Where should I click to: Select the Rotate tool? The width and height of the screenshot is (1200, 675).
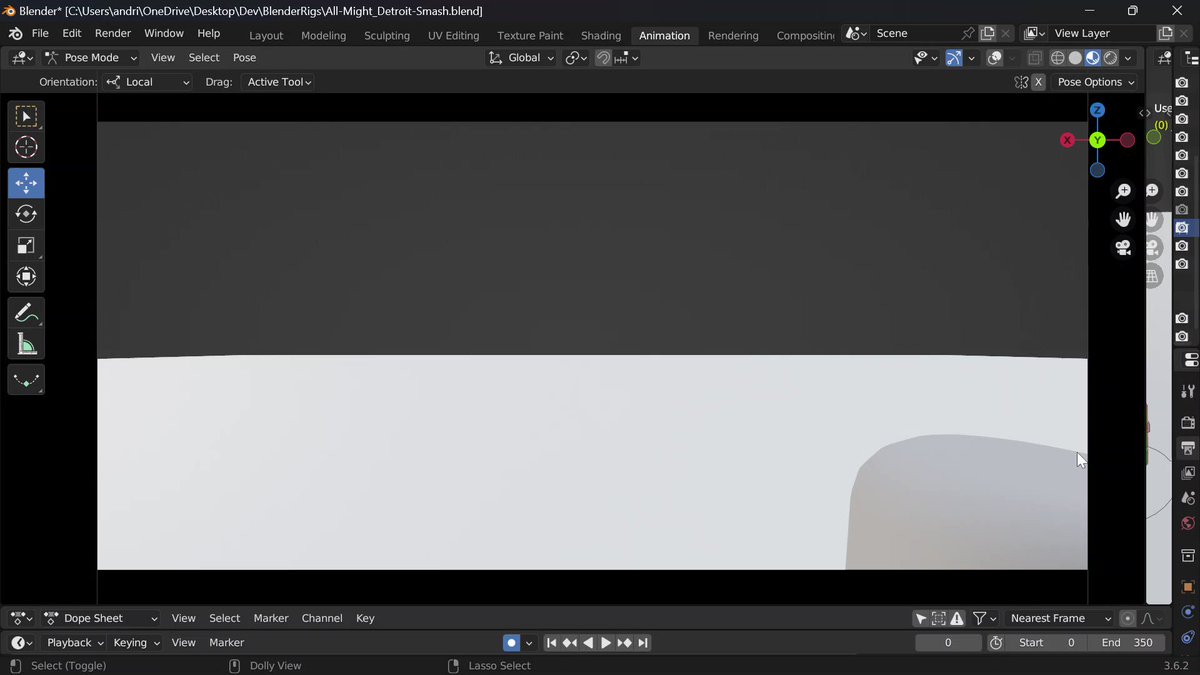point(26,214)
